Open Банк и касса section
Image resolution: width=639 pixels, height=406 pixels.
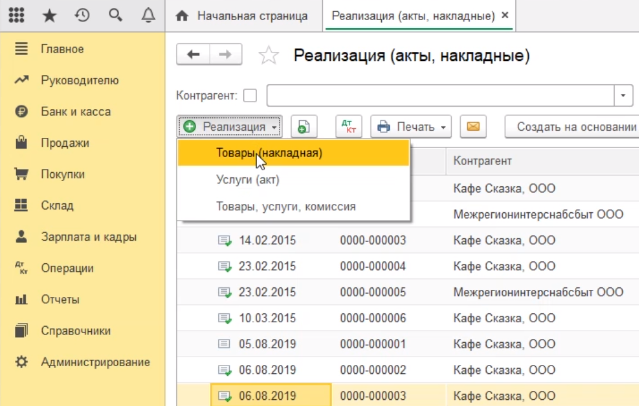76,111
